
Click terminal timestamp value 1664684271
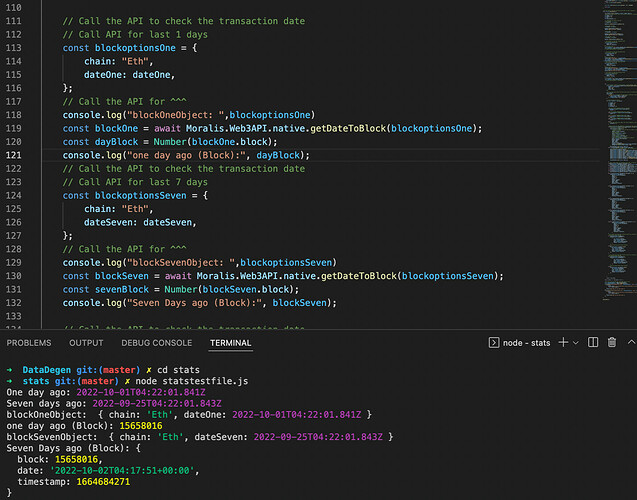coord(103,482)
